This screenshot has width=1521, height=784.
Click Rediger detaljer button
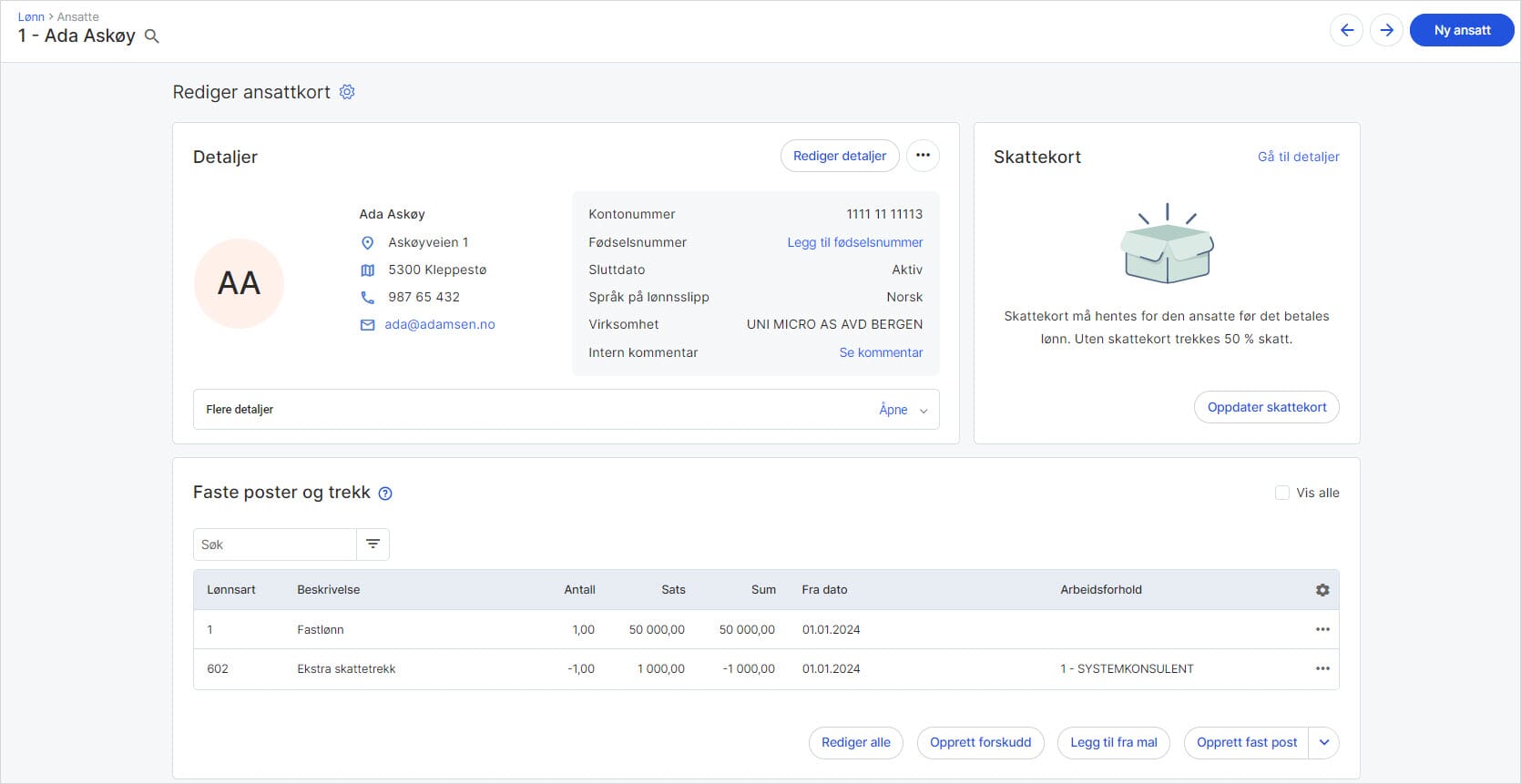coord(839,156)
